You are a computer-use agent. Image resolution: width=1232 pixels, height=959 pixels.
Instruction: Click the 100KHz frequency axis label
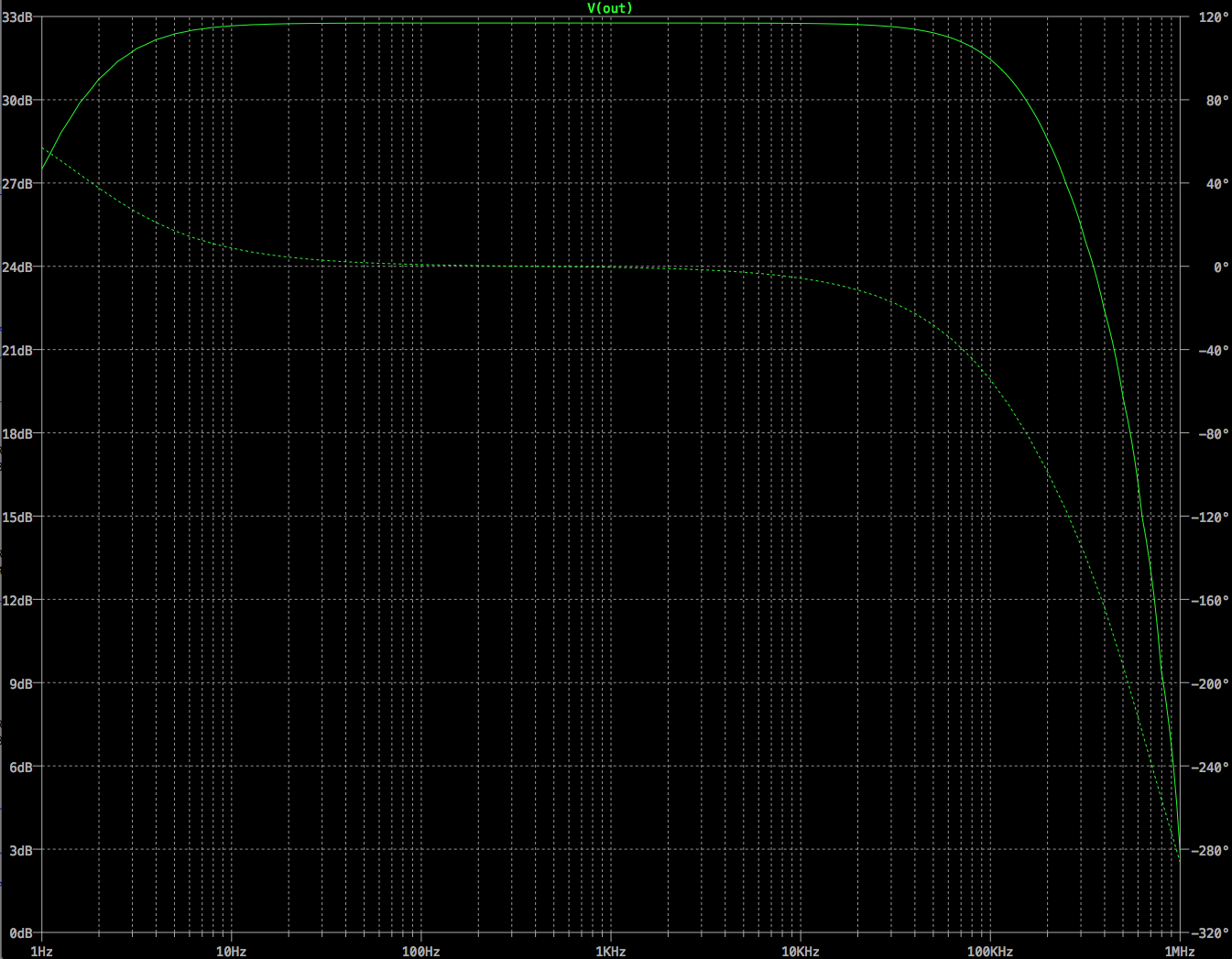989,952
